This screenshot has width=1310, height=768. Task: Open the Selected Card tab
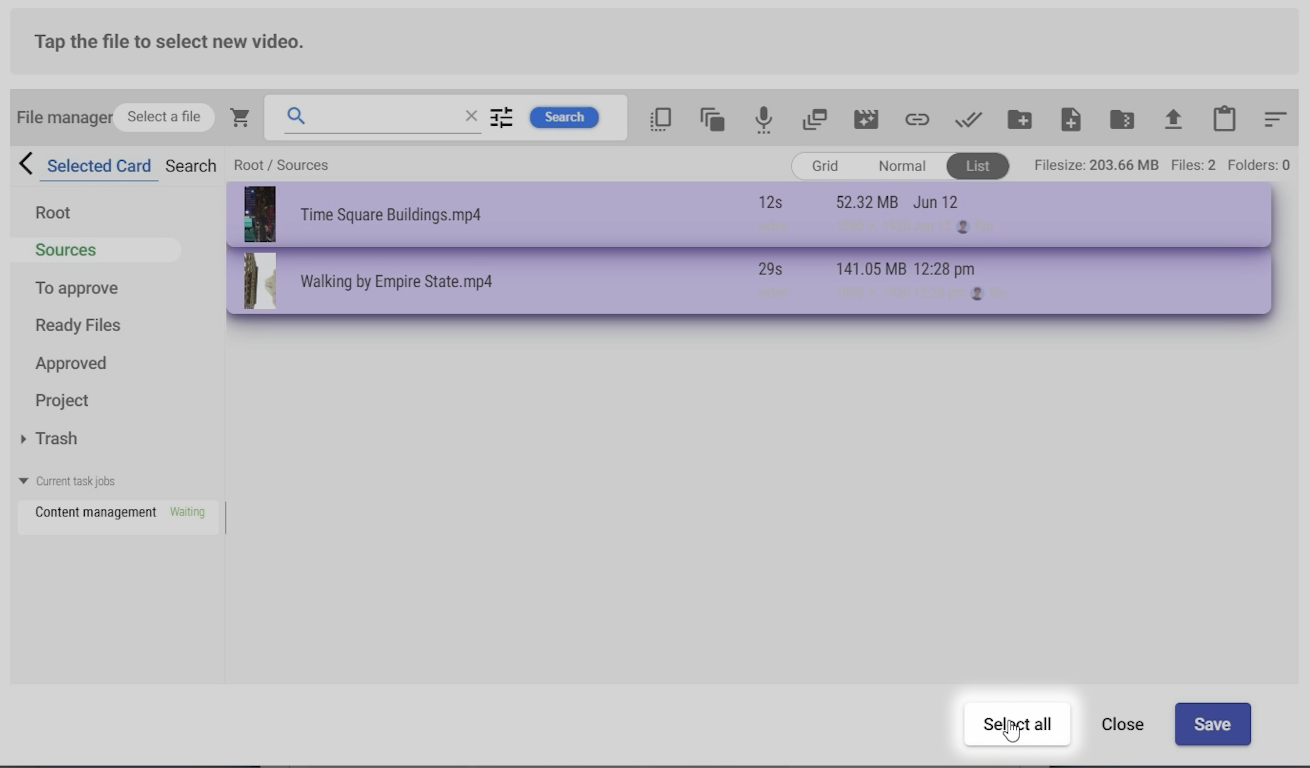pyautogui.click(x=98, y=166)
